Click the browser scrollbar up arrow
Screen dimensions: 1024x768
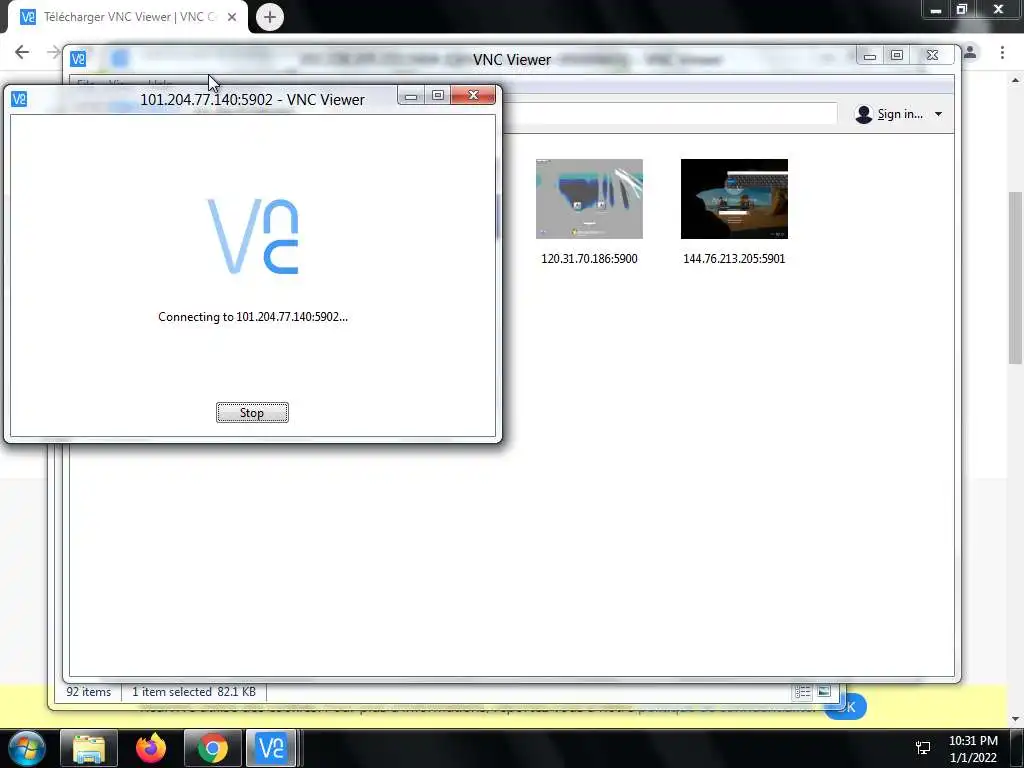(1015, 80)
